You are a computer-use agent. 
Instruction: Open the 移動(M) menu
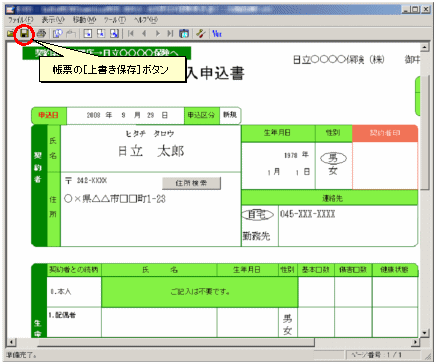[x=85, y=20]
